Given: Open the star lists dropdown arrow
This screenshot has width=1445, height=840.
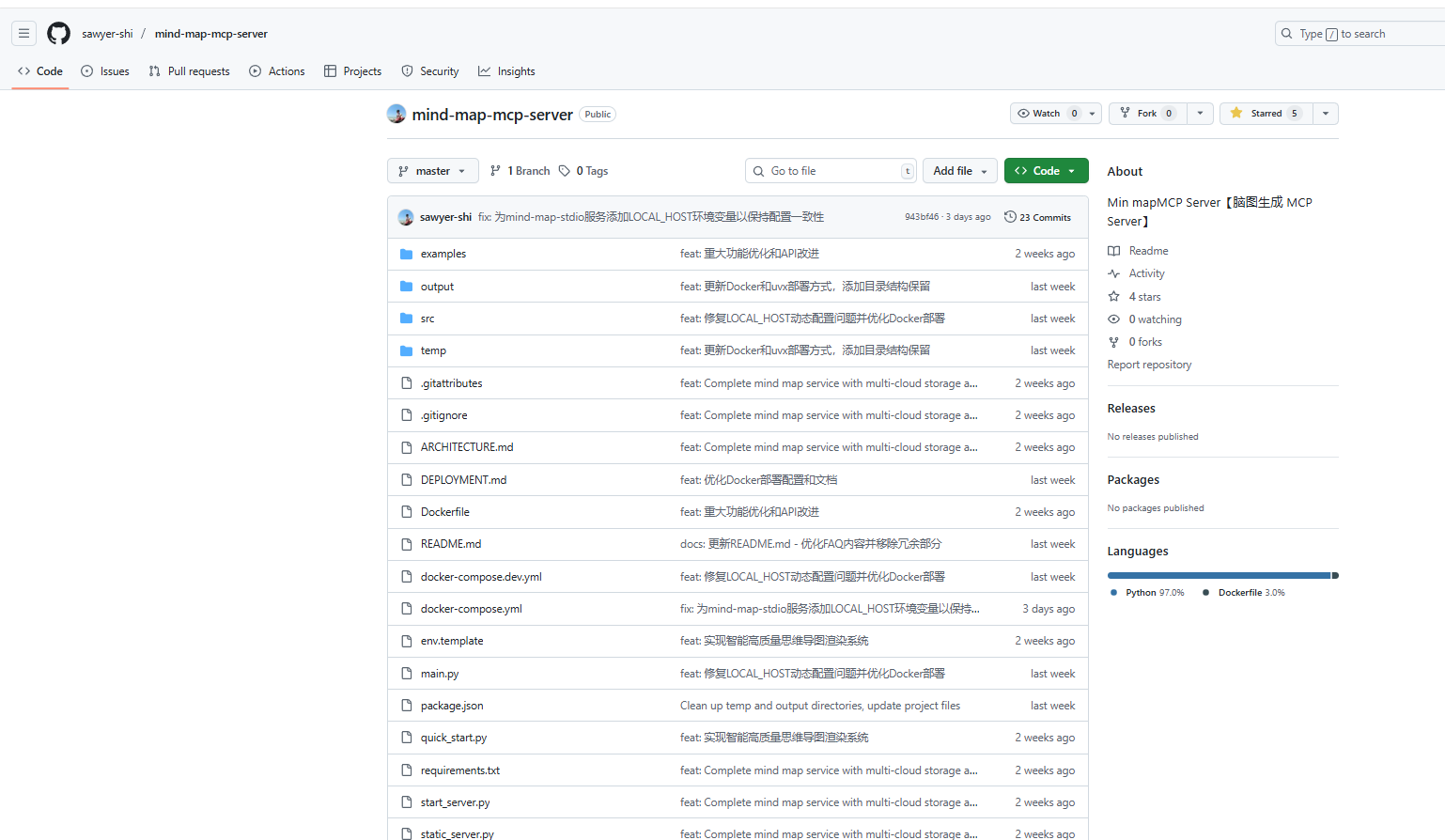Looking at the screenshot, I should point(1326,114).
